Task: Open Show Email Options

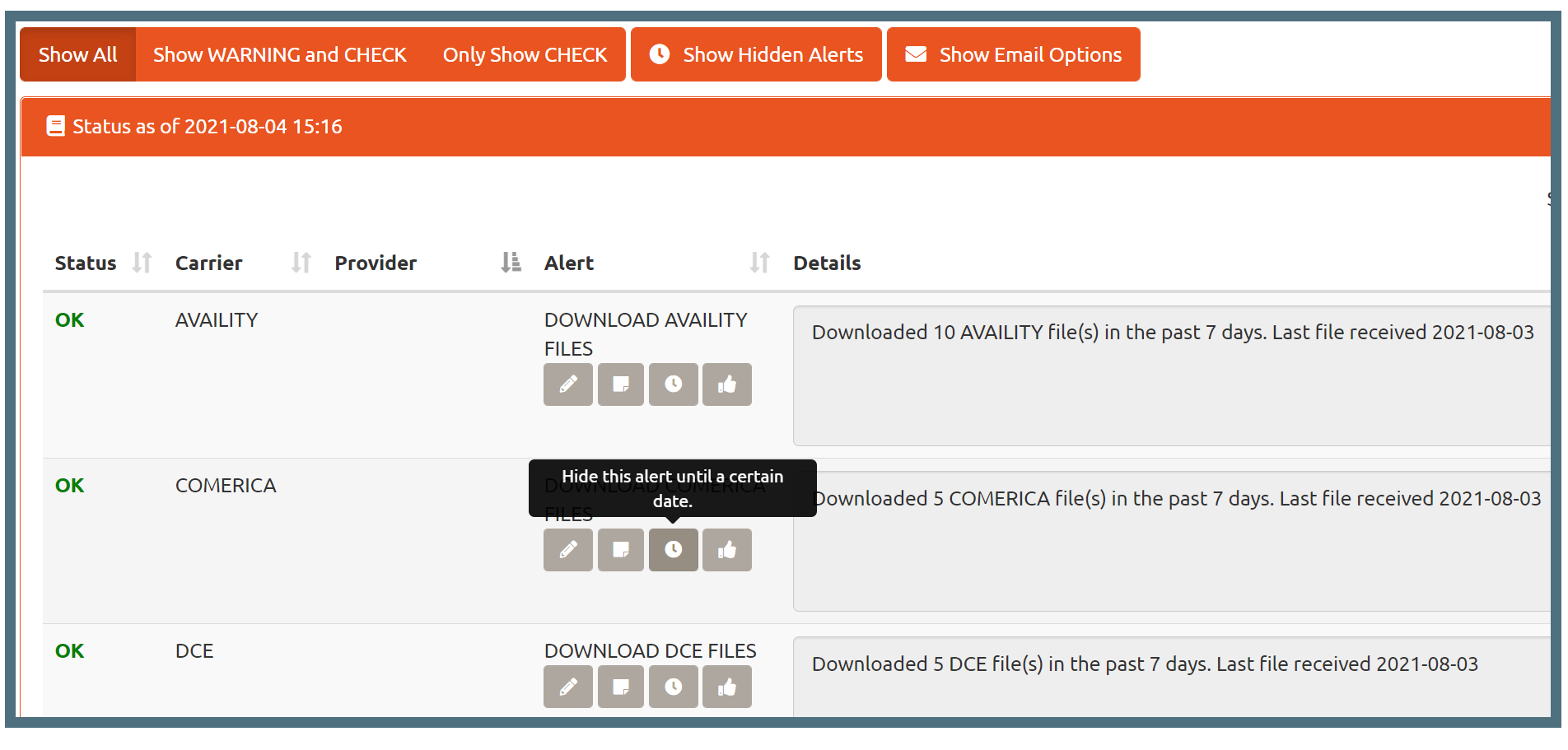Action: tap(1013, 54)
